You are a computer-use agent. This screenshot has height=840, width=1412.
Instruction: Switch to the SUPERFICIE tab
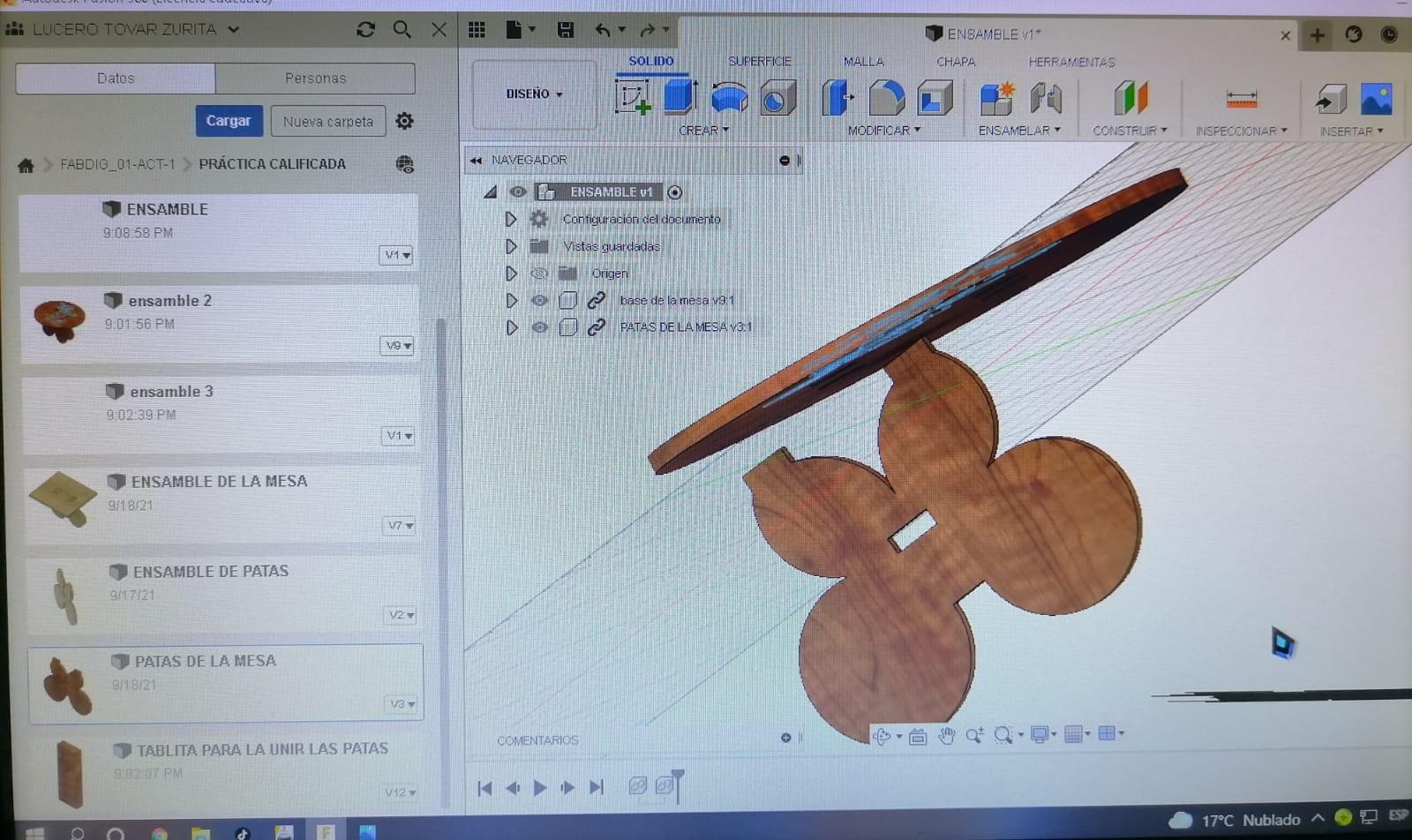coord(759,62)
